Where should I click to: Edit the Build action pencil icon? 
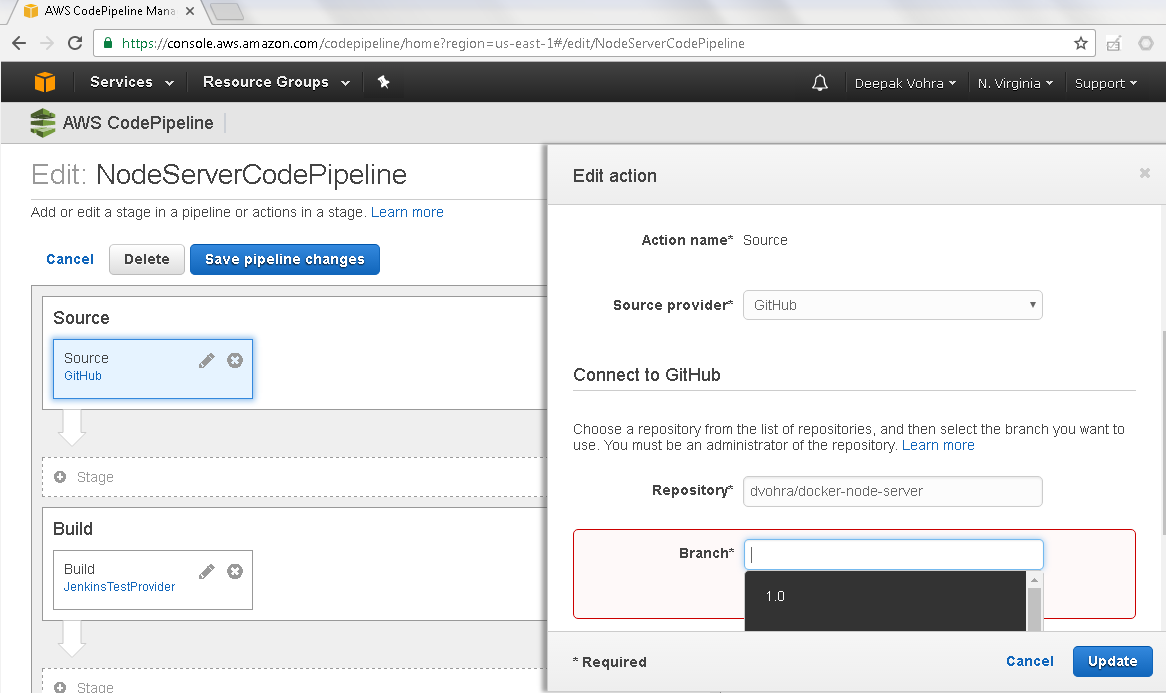click(x=207, y=571)
